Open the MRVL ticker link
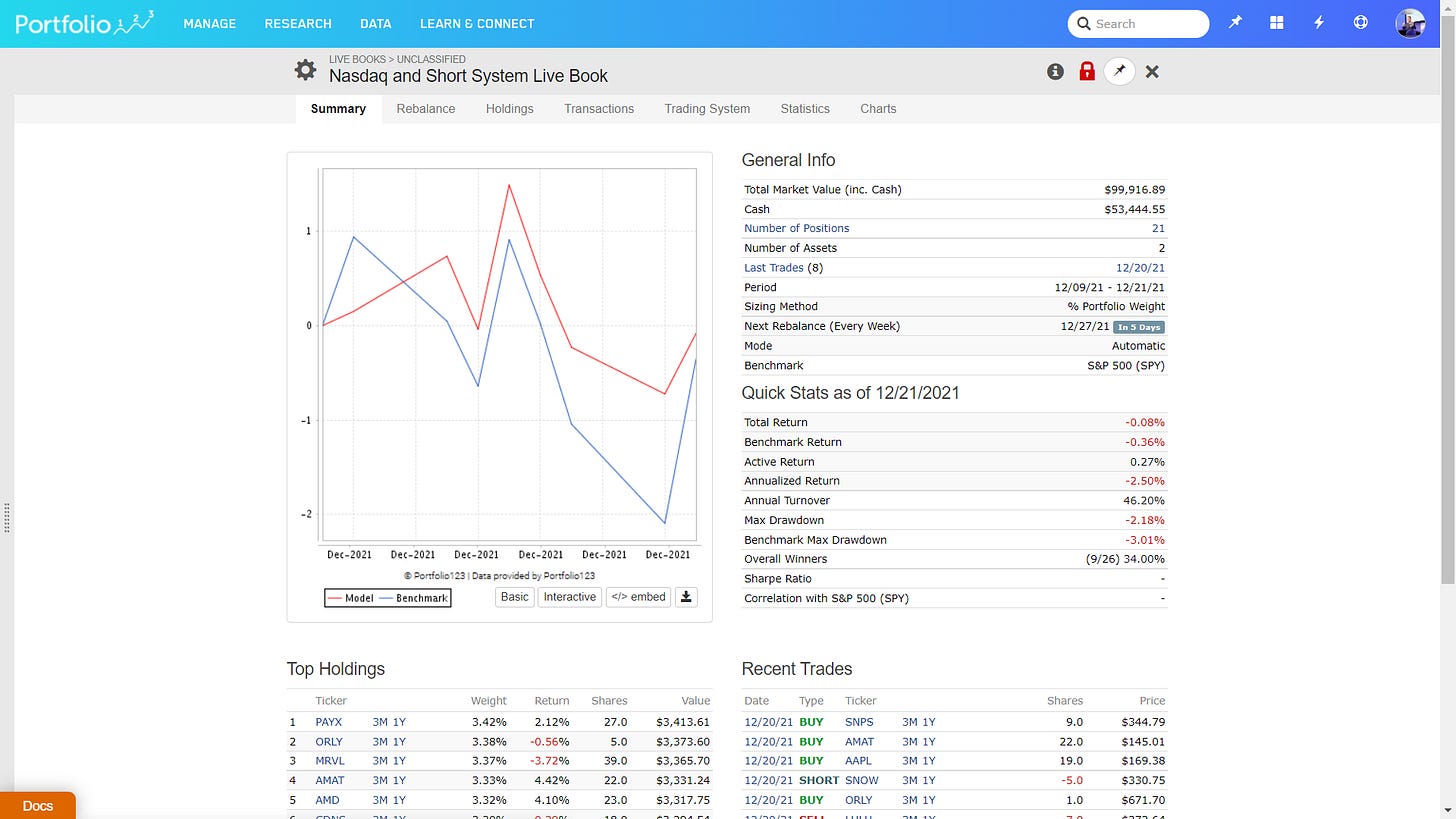 click(x=329, y=761)
